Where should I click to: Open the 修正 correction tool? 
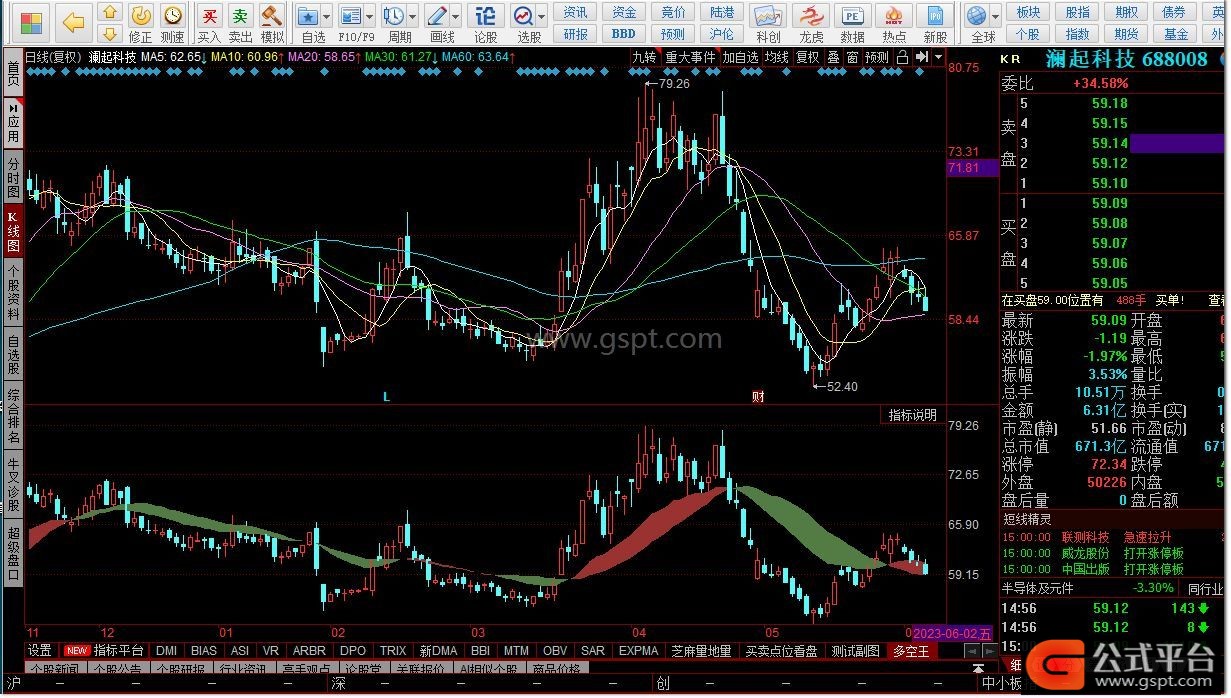[x=141, y=24]
